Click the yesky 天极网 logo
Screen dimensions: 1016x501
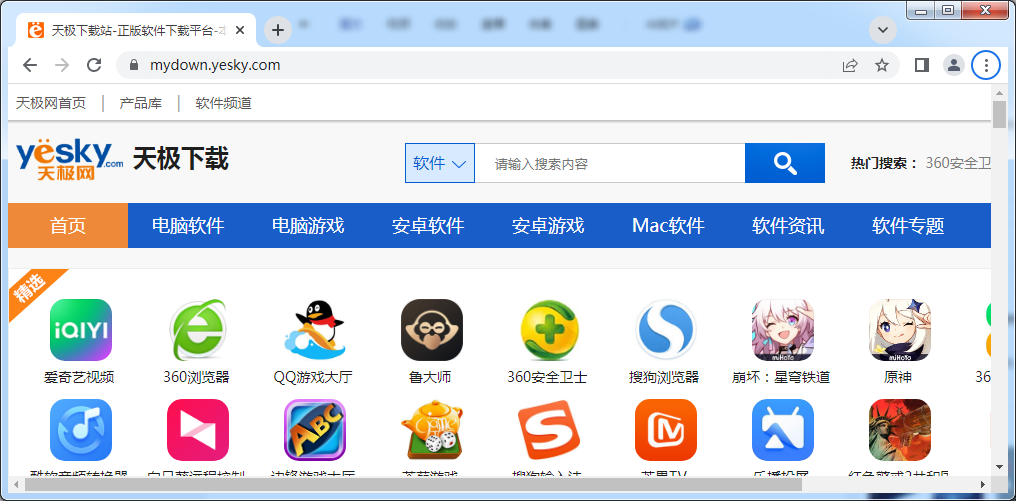click(69, 161)
